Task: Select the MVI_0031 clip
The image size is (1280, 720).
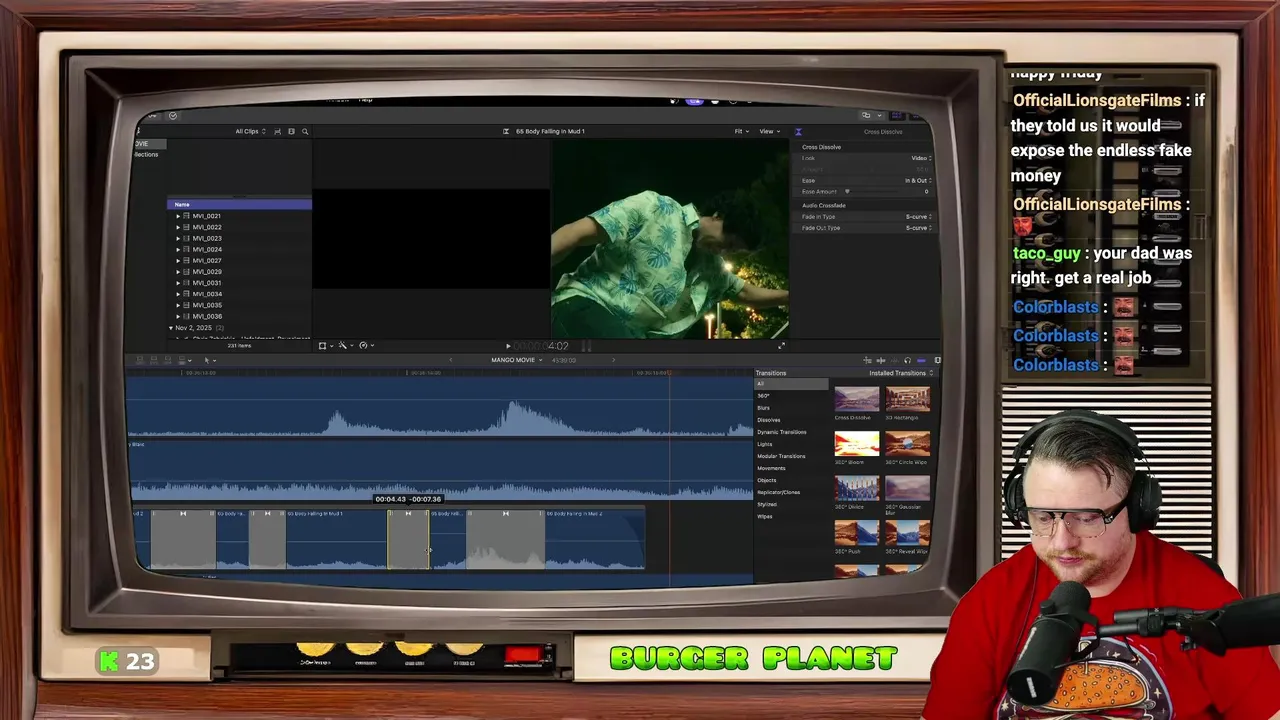Action: click(207, 283)
